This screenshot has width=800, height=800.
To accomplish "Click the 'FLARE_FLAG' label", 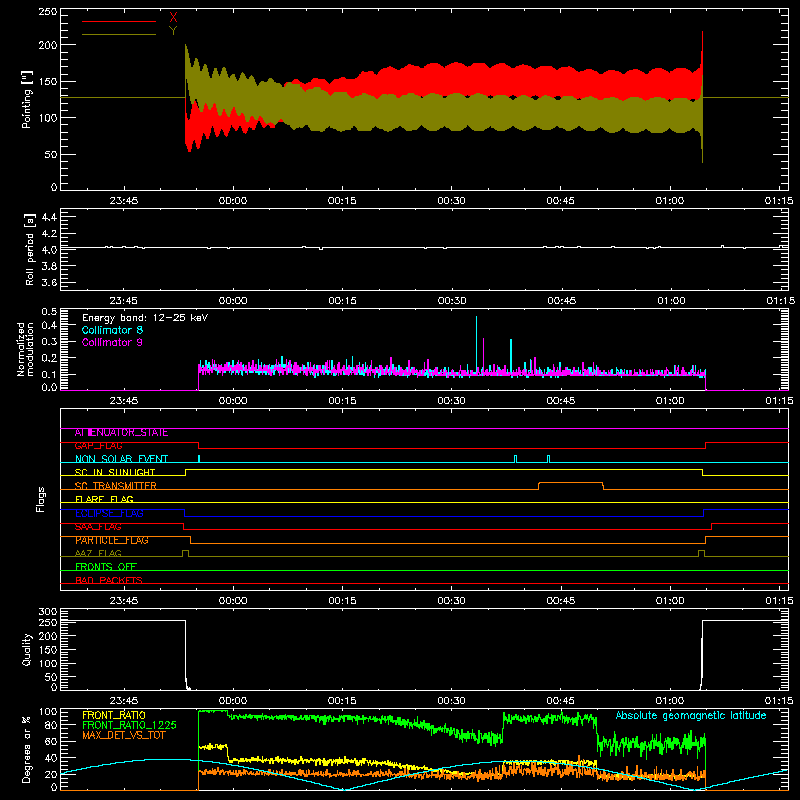I will pos(104,499).
